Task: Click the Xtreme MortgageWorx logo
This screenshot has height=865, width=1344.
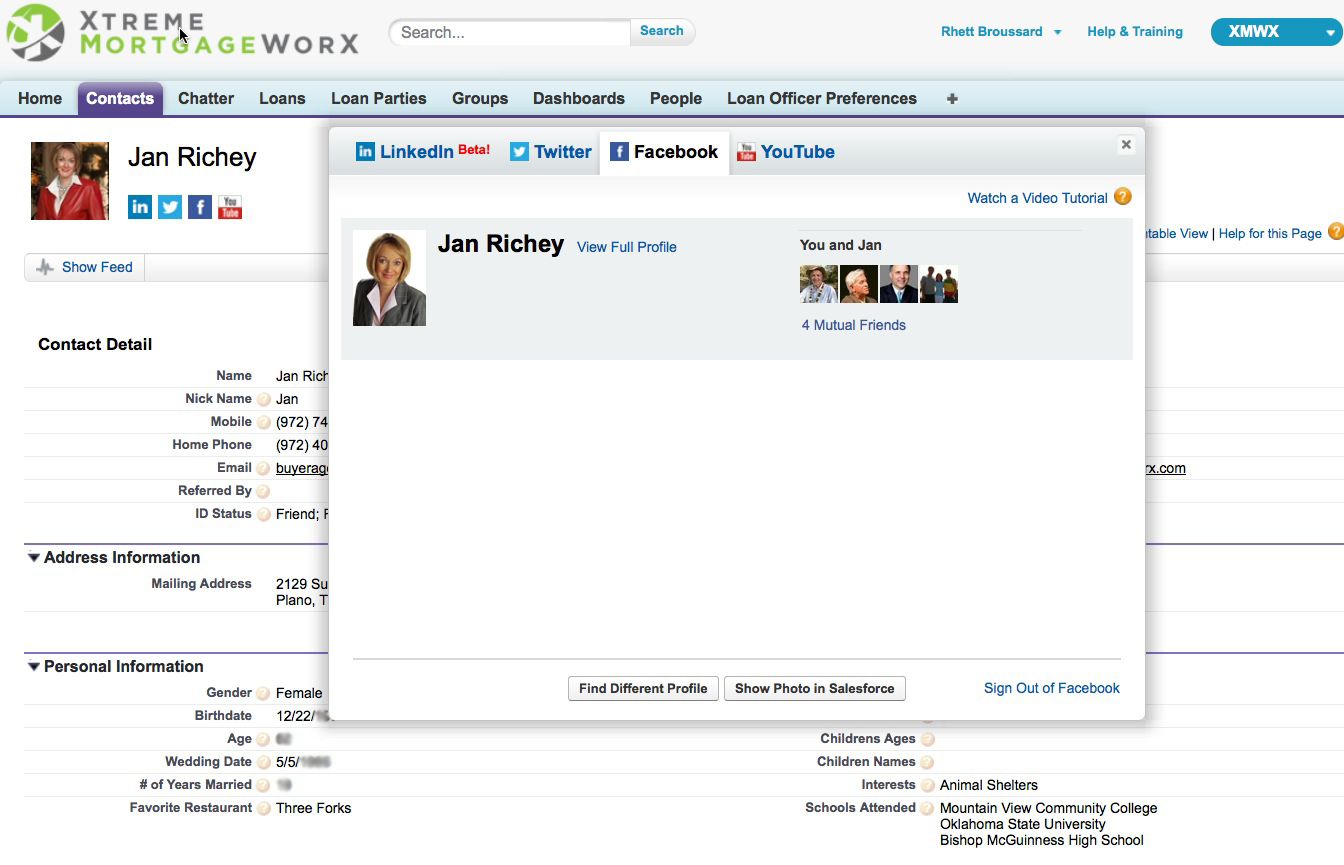Action: (x=182, y=33)
